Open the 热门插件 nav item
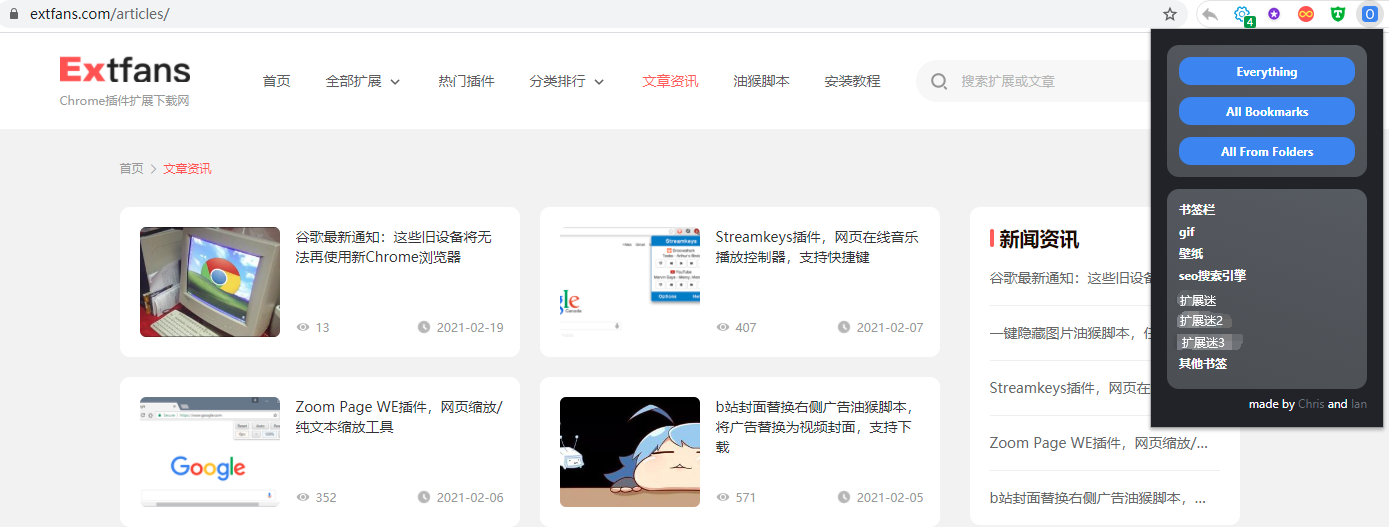Viewport: 1389px width, 527px height. tap(466, 81)
